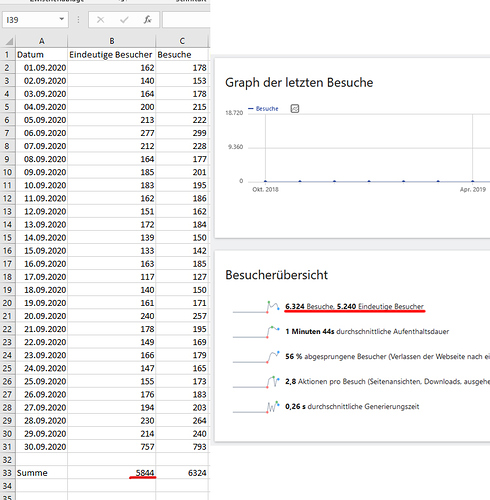This screenshot has height=500, width=490.
Task: Click the Besuche legend label in graph
Action: click(263, 109)
